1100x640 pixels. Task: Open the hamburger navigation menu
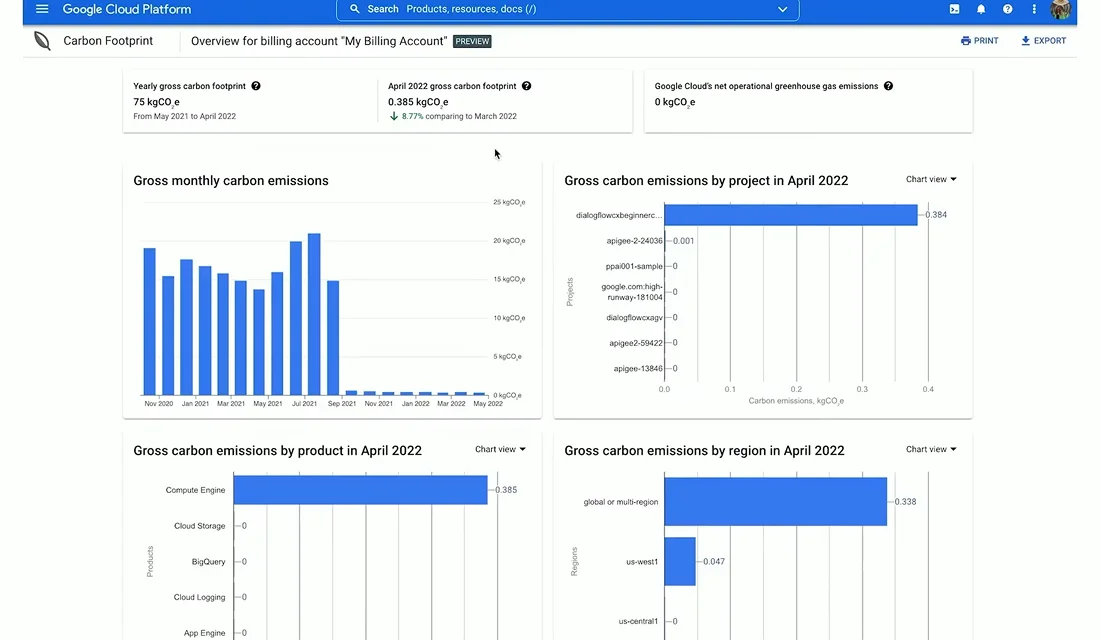(42, 9)
